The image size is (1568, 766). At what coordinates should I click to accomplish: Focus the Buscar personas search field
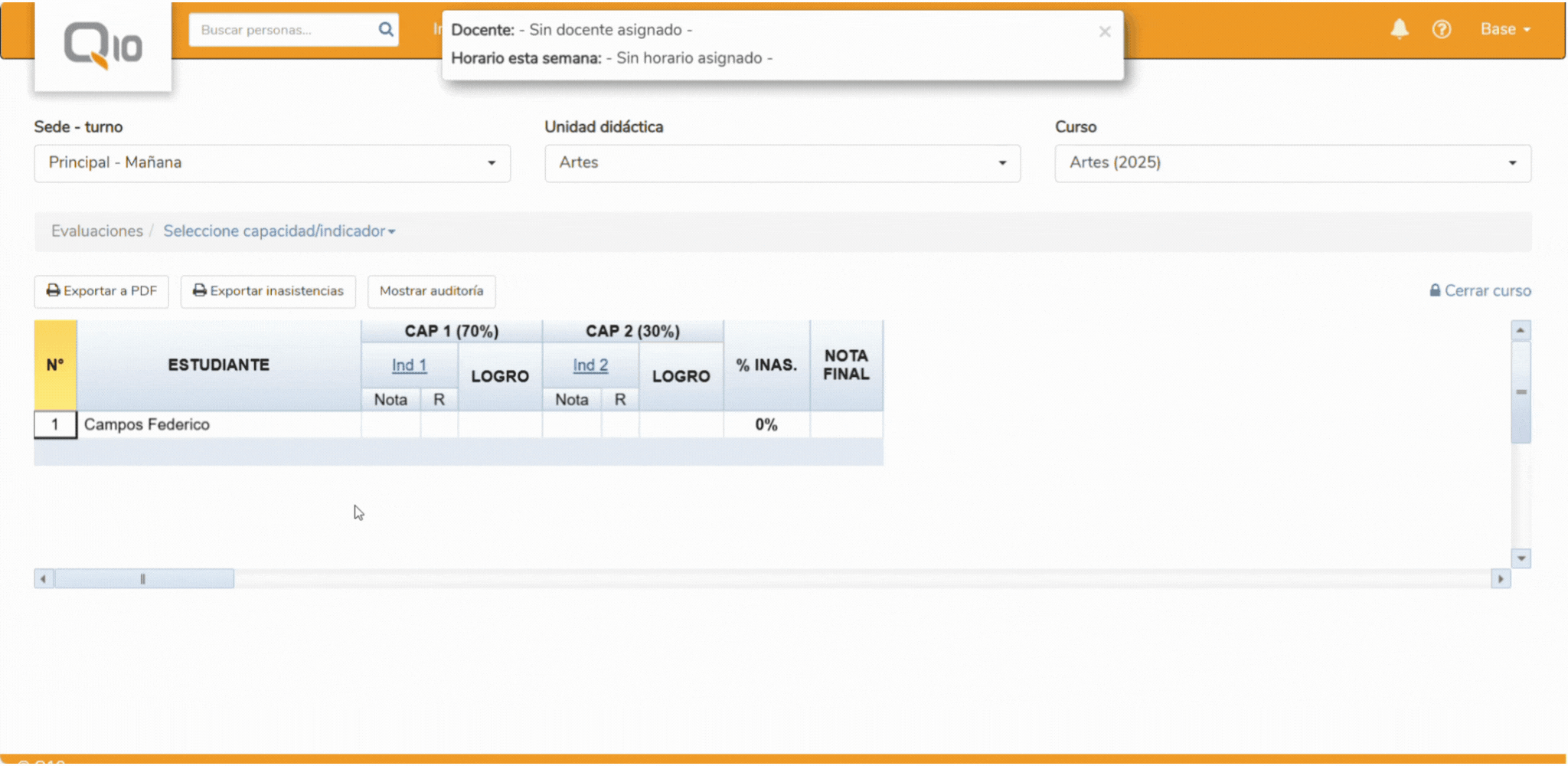pos(283,30)
